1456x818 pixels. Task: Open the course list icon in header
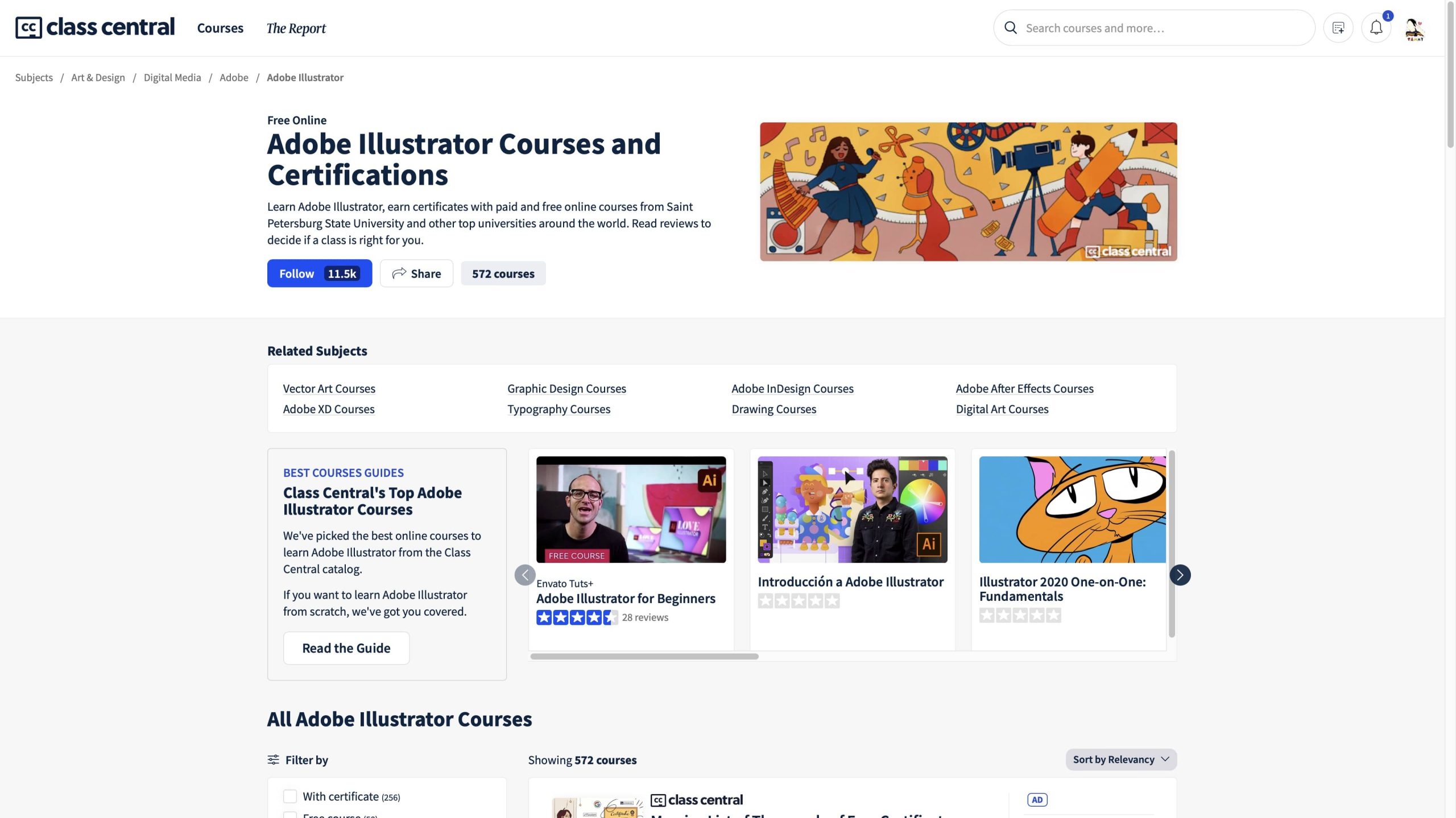[x=1338, y=28]
